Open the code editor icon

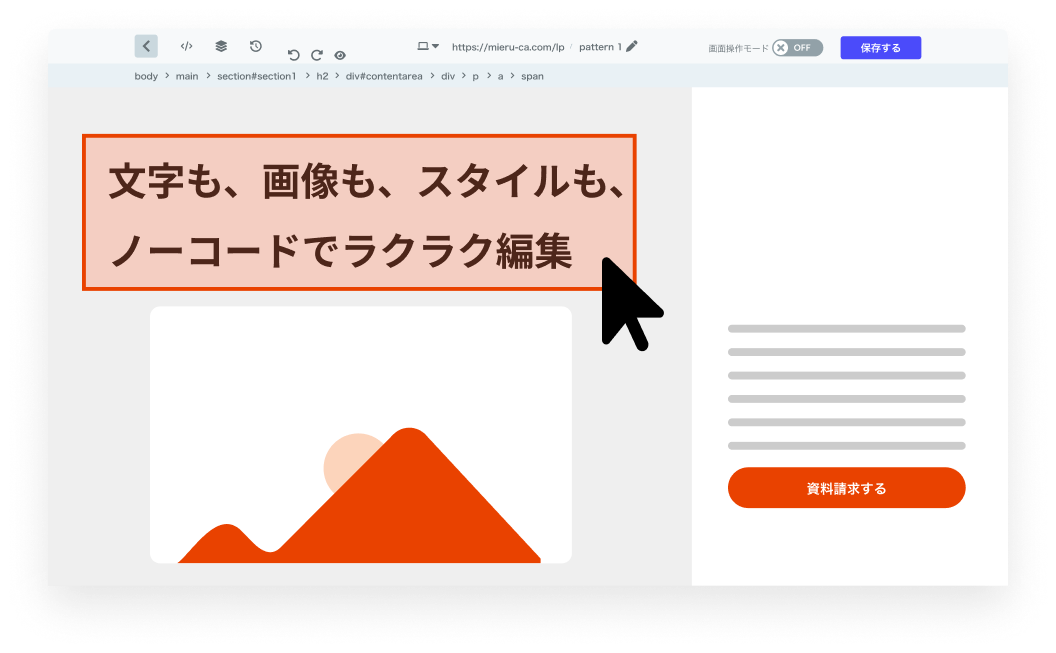click(186, 46)
